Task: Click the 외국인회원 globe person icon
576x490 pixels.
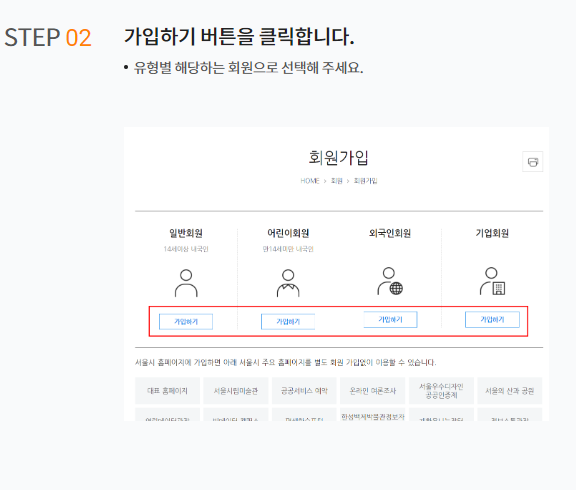Action: (390, 281)
